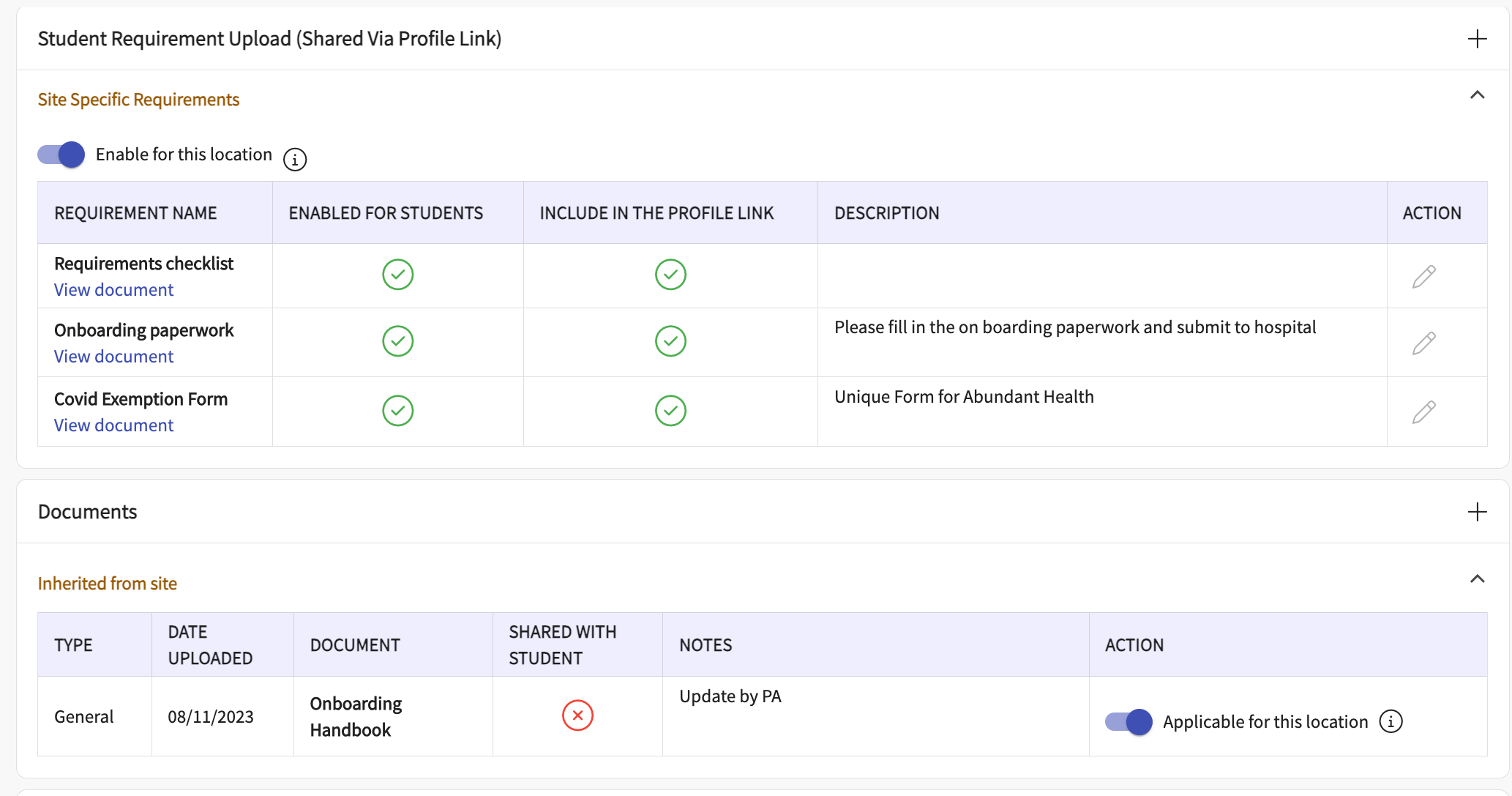This screenshot has width=1512, height=796.
Task: Collapse Site Specific Requirements section chevron
Action: pyautogui.click(x=1477, y=95)
